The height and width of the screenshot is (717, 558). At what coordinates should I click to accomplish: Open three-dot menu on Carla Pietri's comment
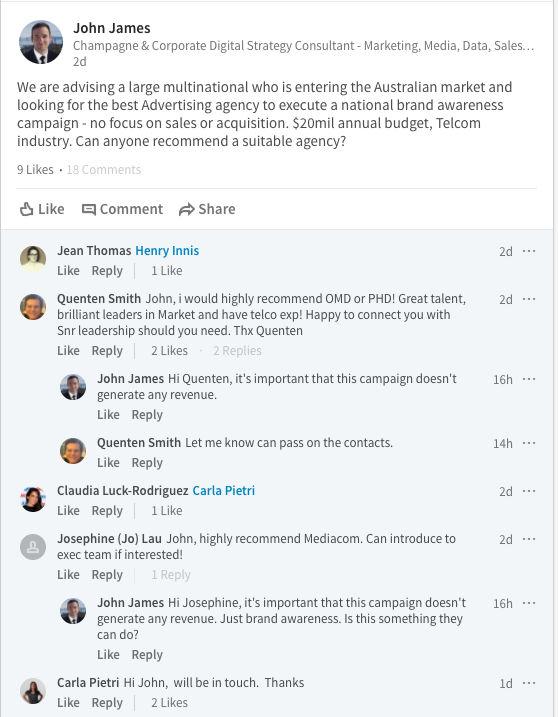(529, 683)
